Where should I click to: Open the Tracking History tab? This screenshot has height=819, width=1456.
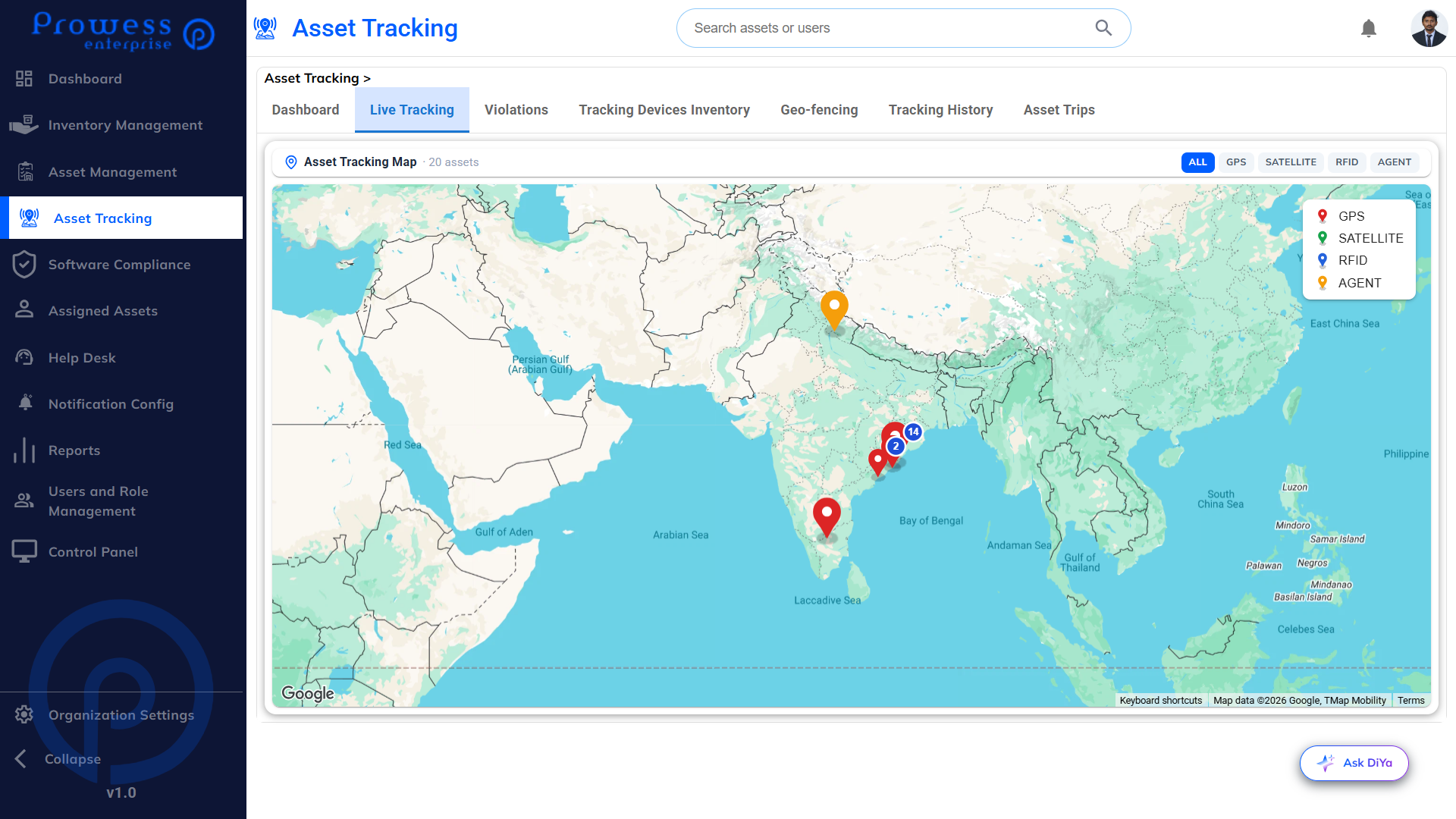[940, 110]
